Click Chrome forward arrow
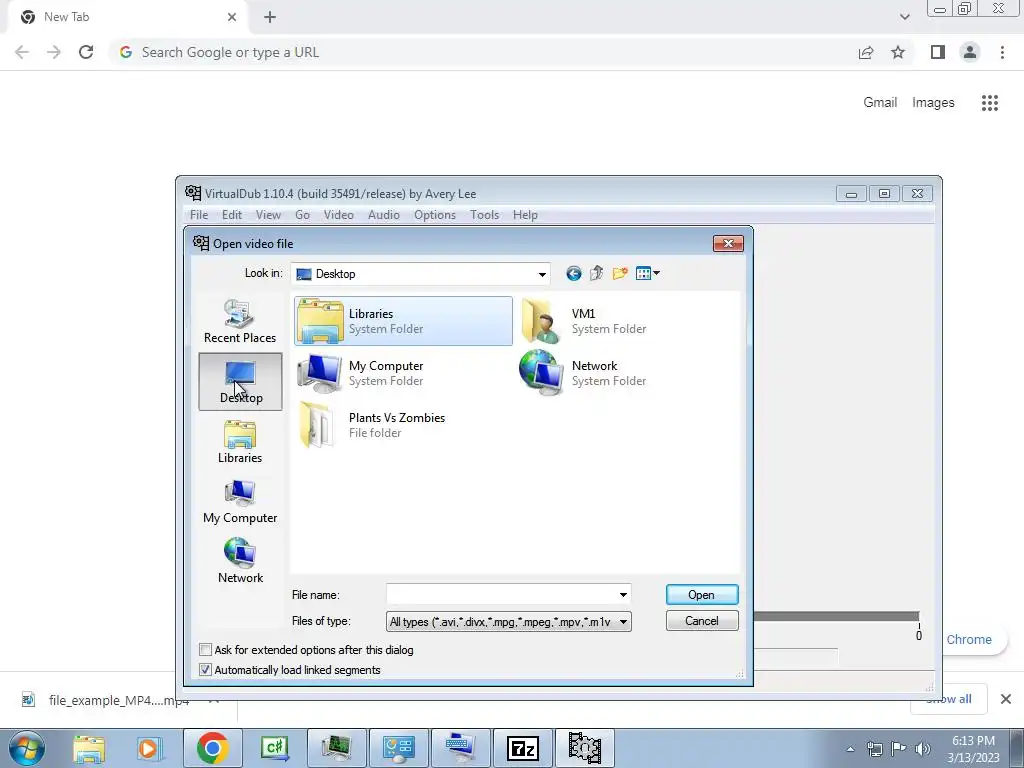Image resolution: width=1024 pixels, height=768 pixels. point(54,52)
